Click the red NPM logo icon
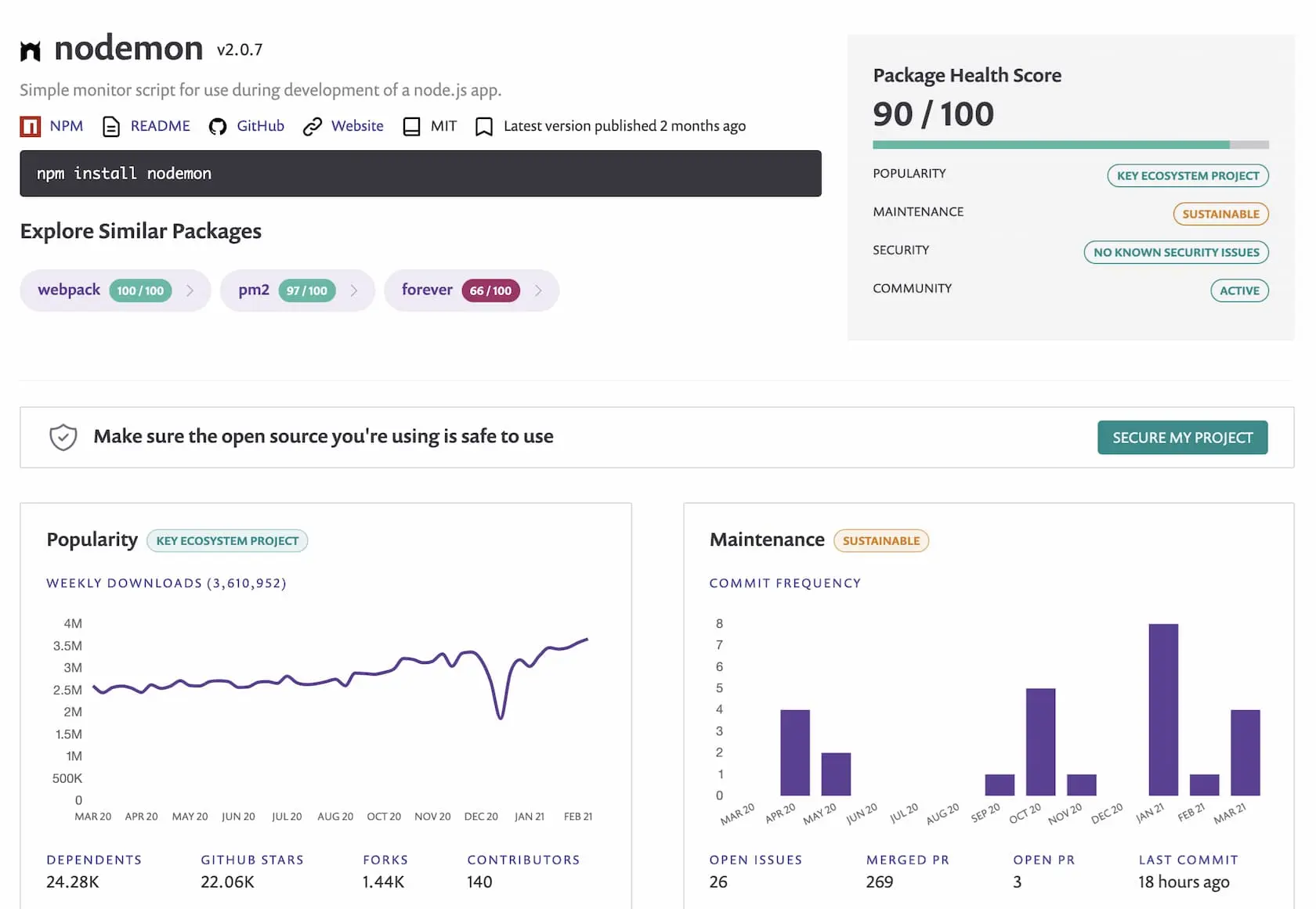This screenshot has width=1316, height=909. [30, 126]
